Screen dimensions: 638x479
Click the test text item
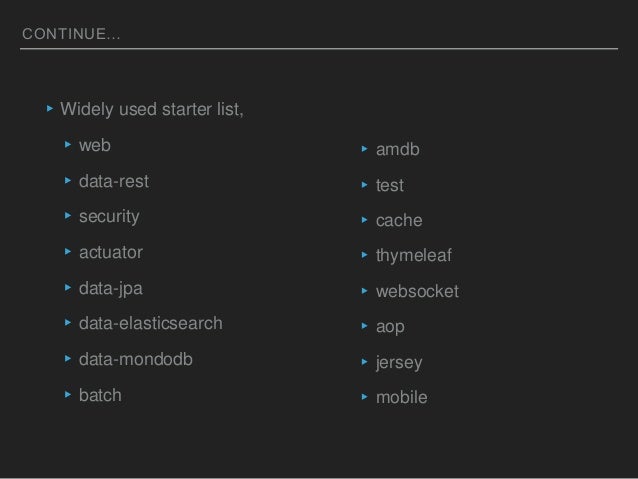[389, 186]
